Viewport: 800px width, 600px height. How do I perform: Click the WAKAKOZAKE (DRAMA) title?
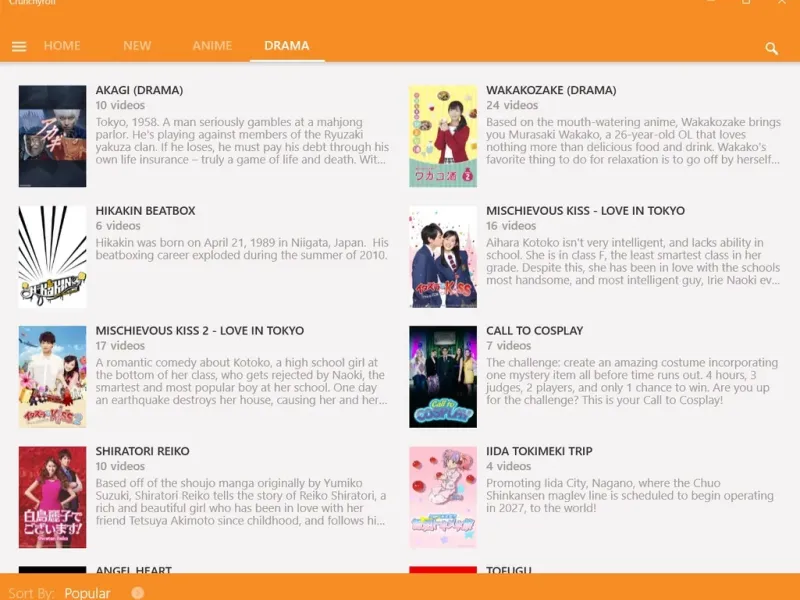pos(551,90)
